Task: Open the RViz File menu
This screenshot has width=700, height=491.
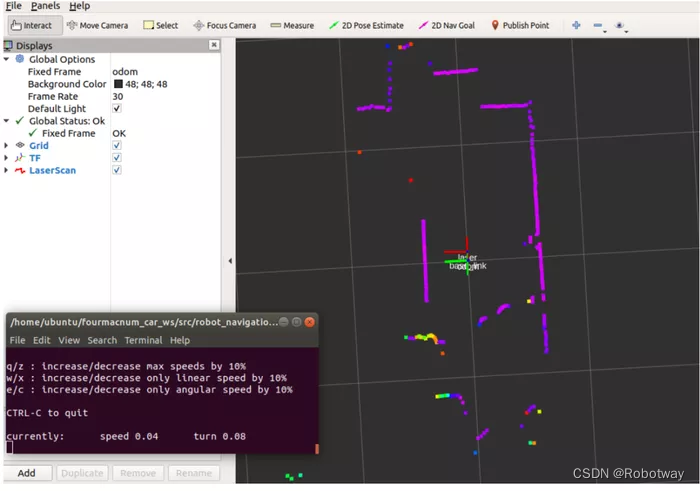Action: (x=13, y=6)
